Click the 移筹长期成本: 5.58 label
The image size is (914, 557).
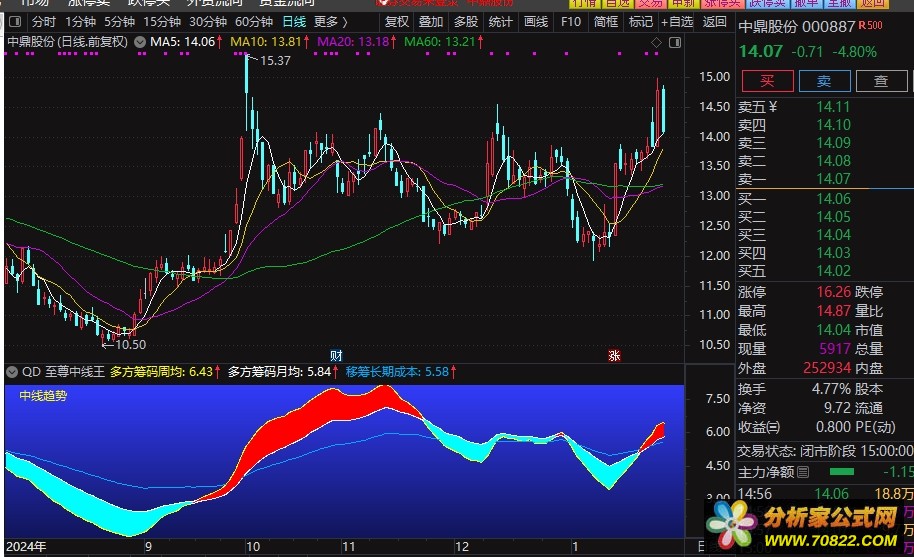[x=398, y=372]
